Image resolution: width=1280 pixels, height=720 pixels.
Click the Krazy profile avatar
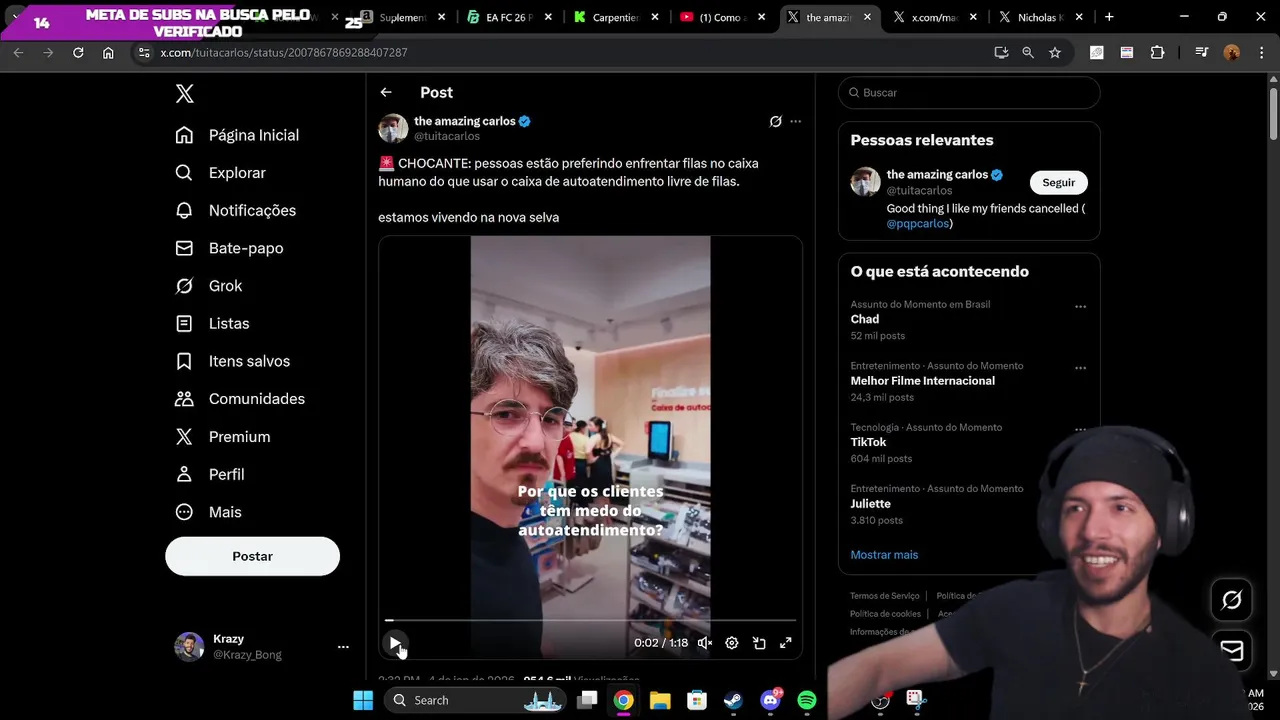(x=189, y=647)
